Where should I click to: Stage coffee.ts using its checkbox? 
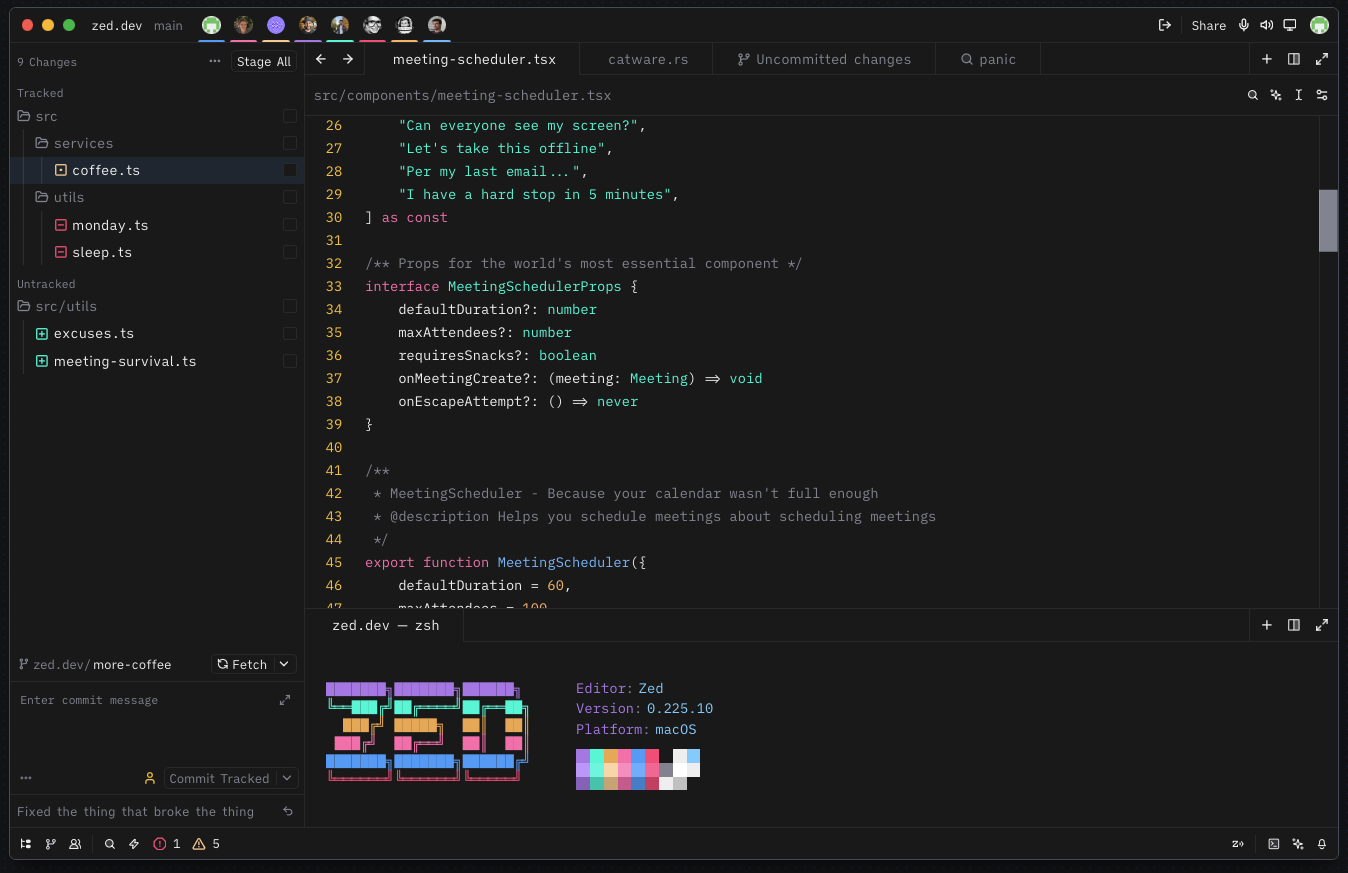point(290,170)
